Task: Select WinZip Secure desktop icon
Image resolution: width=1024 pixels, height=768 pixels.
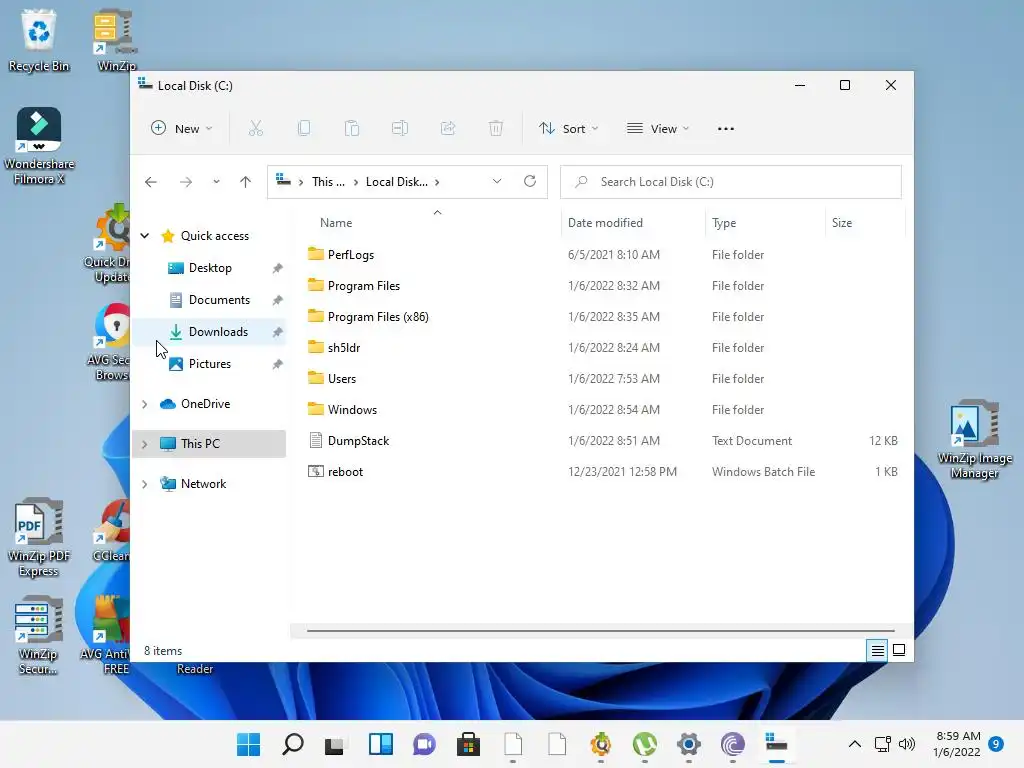Action: (x=38, y=636)
